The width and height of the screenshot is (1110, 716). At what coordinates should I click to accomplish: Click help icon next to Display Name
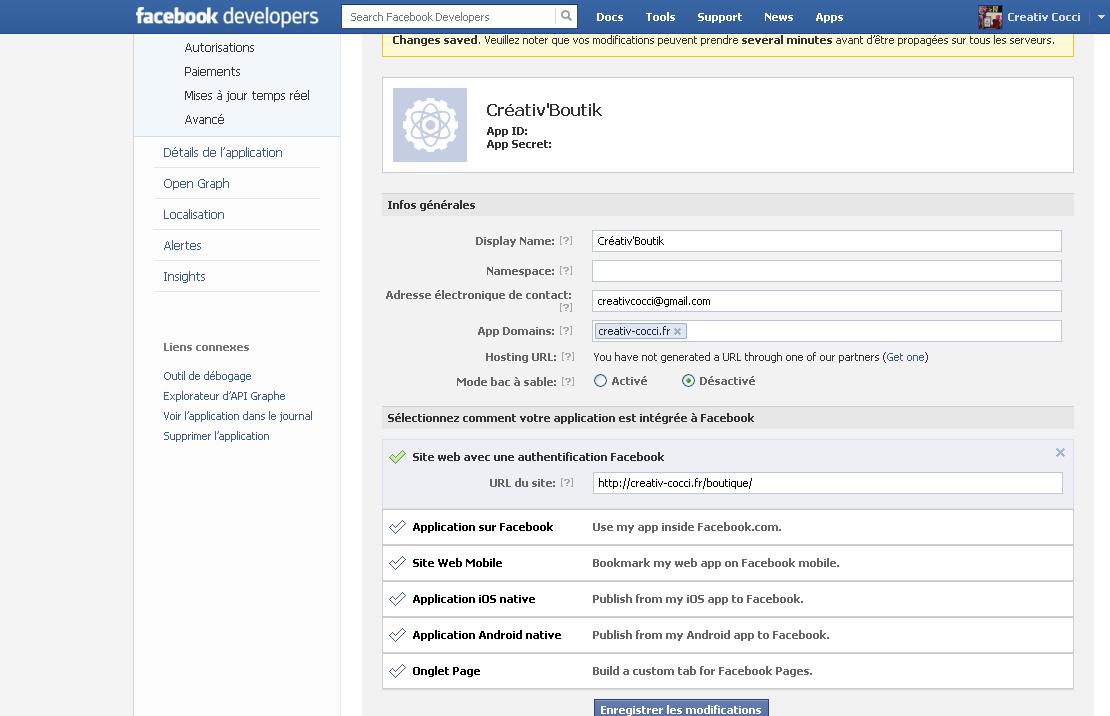[566, 241]
